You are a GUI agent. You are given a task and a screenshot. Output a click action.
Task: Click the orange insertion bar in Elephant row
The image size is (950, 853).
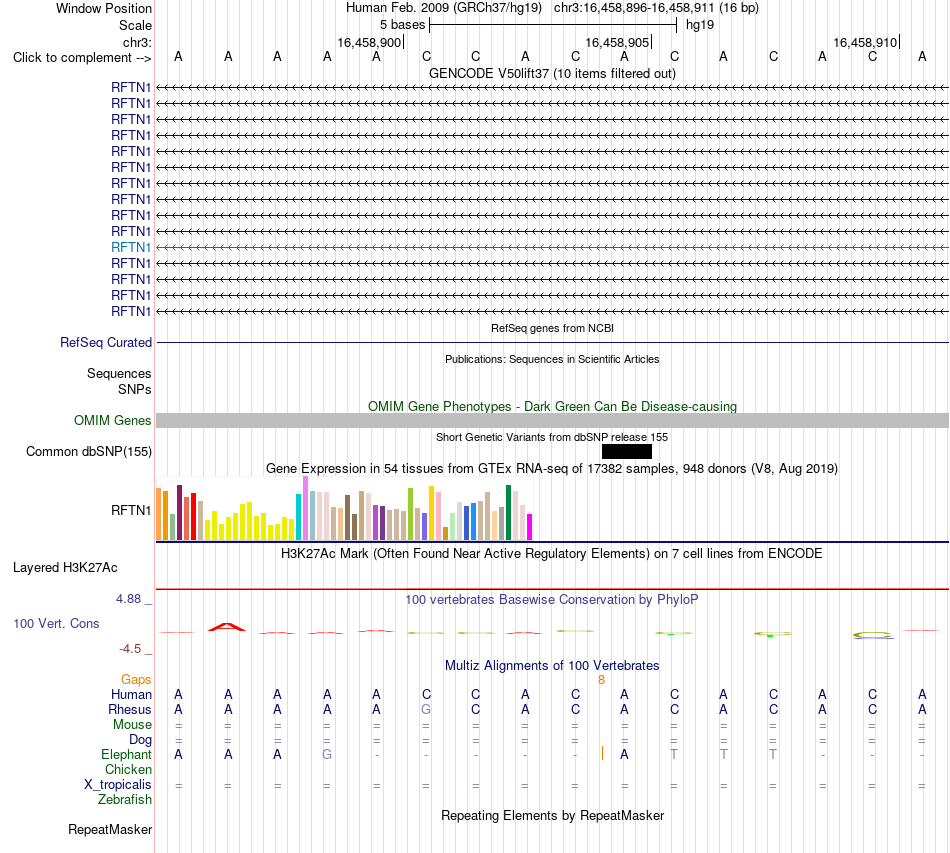point(602,754)
